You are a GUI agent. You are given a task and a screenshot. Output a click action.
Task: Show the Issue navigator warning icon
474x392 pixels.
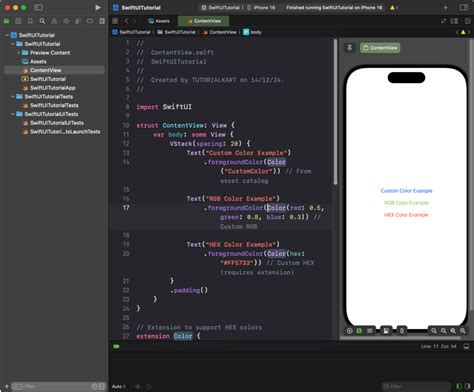point(54,21)
